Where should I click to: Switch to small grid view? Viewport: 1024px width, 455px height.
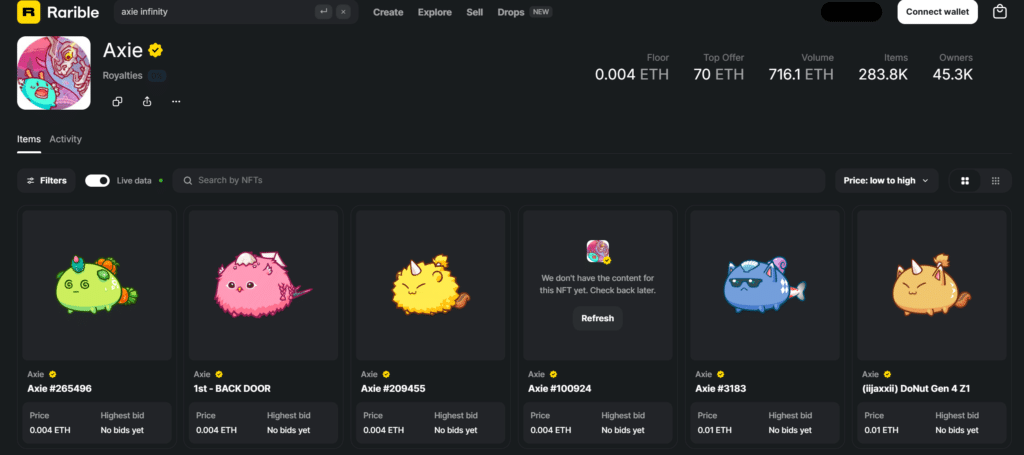(x=995, y=181)
